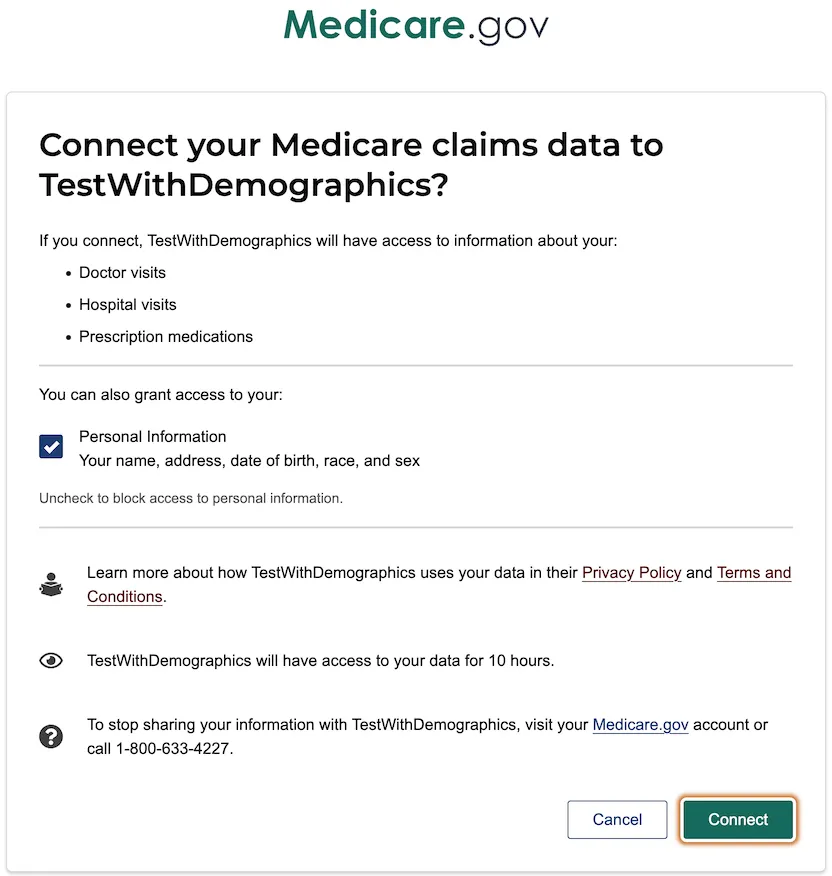
Task: Click the 'You can also grant access' text
Action: point(161,395)
